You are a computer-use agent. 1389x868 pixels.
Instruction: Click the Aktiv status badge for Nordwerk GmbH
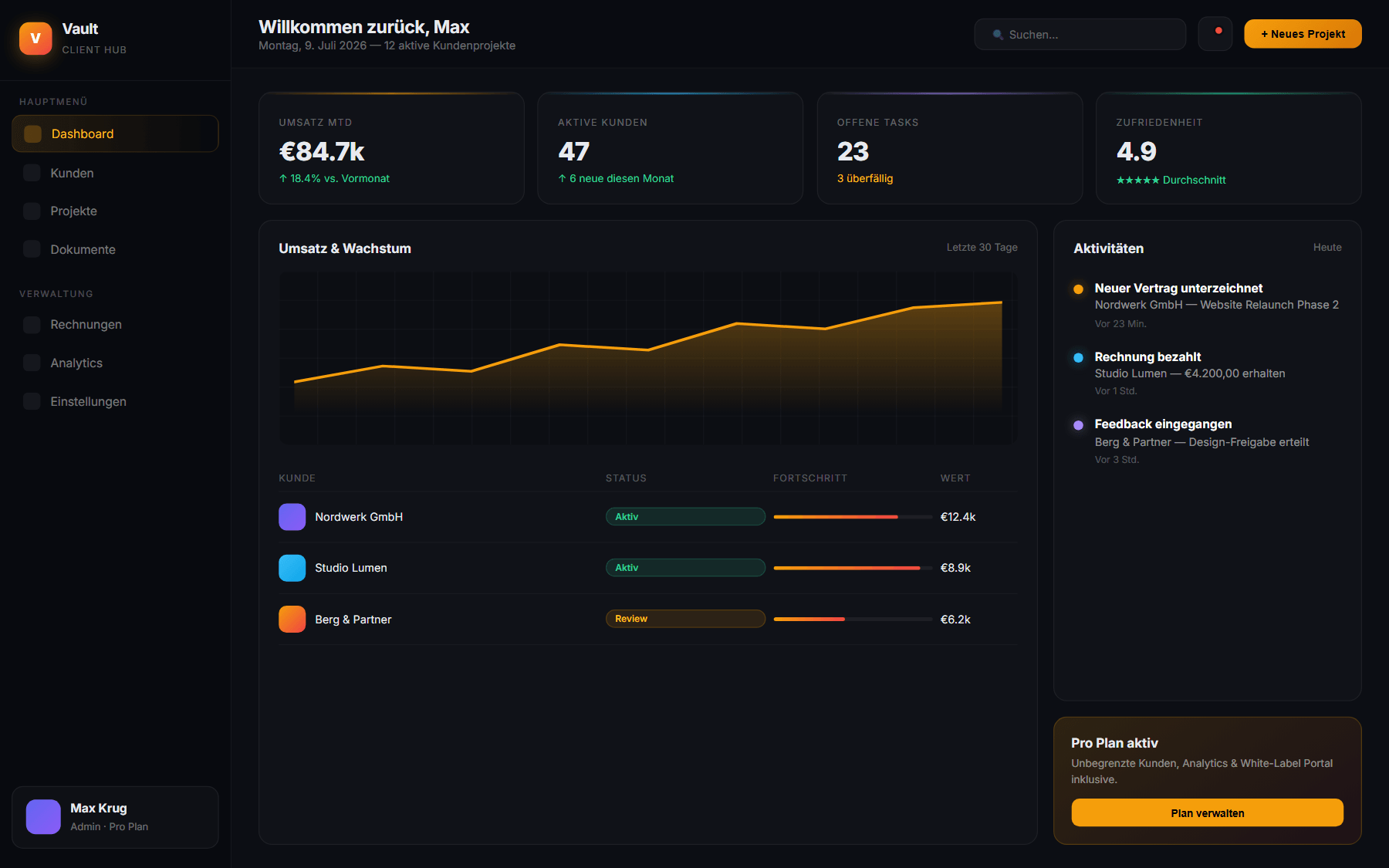[x=685, y=517]
